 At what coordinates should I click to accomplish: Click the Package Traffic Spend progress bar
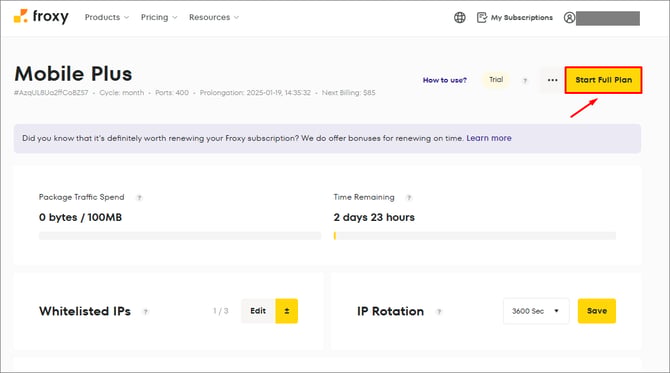pyautogui.click(x=180, y=236)
